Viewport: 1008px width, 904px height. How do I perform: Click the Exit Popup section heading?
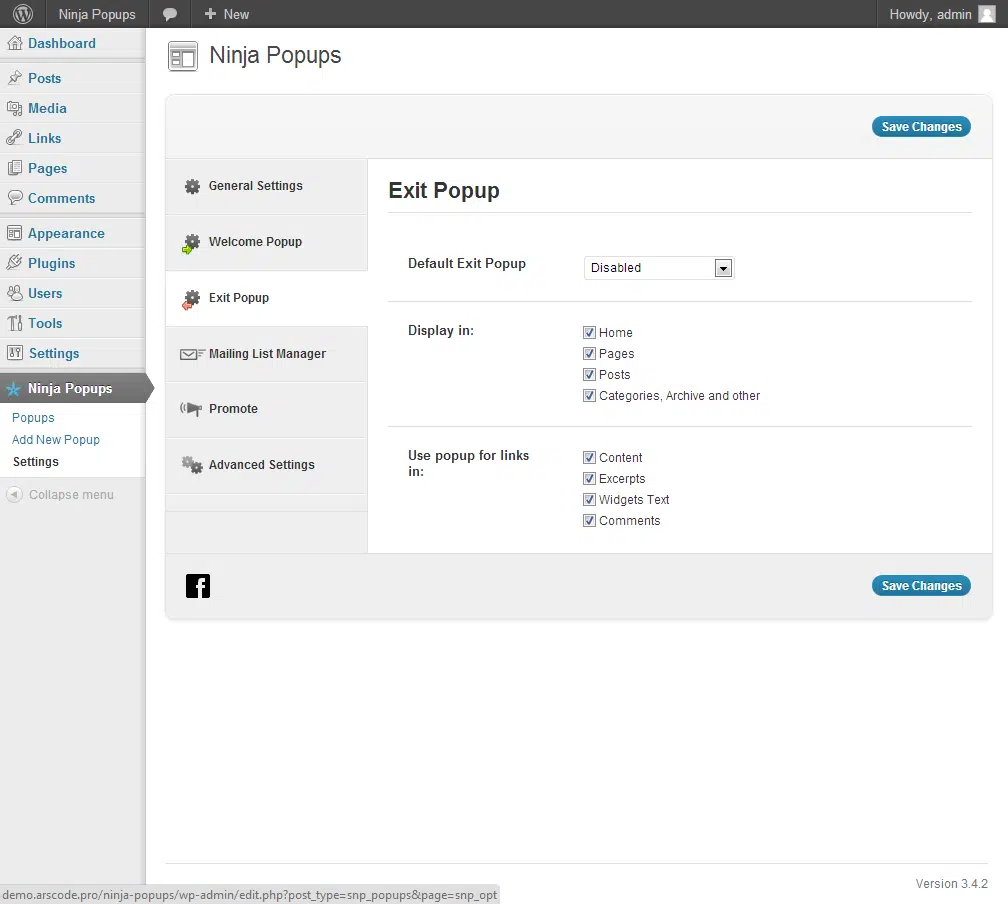point(444,190)
